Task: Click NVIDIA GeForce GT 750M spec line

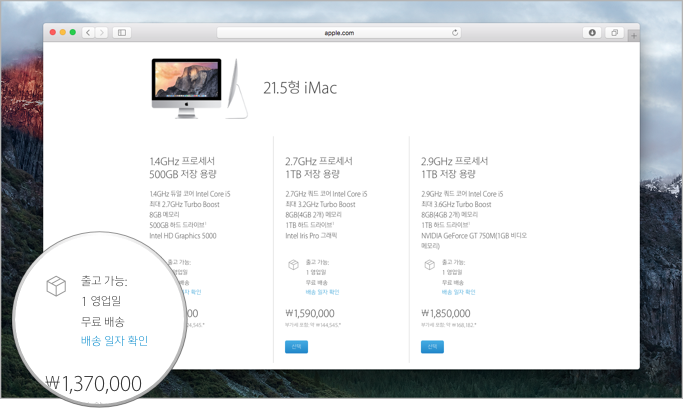Action: pyautogui.click(x=474, y=240)
